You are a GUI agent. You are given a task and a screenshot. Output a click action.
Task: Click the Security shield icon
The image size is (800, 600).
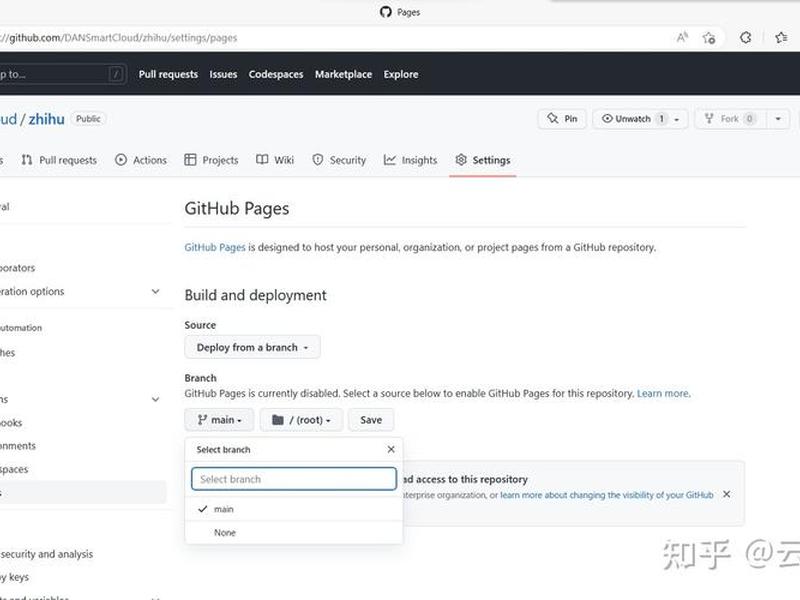(x=318, y=160)
